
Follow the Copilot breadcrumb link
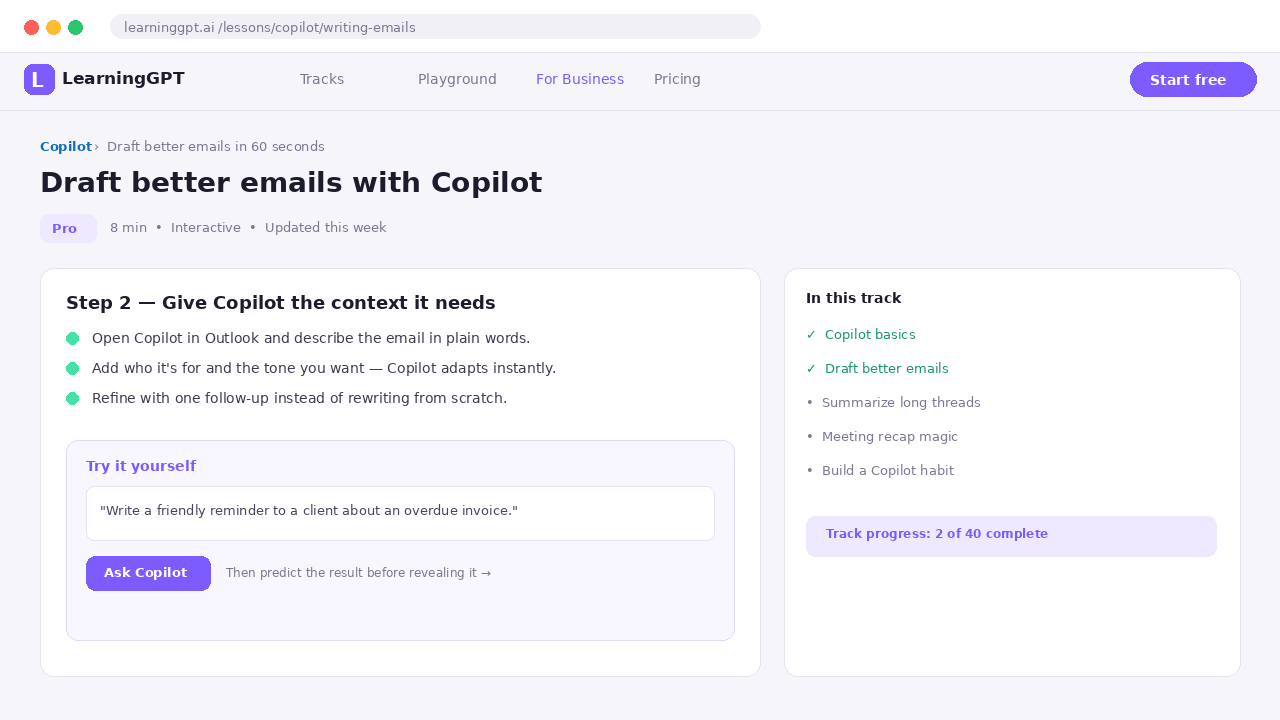pyautogui.click(x=66, y=147)
